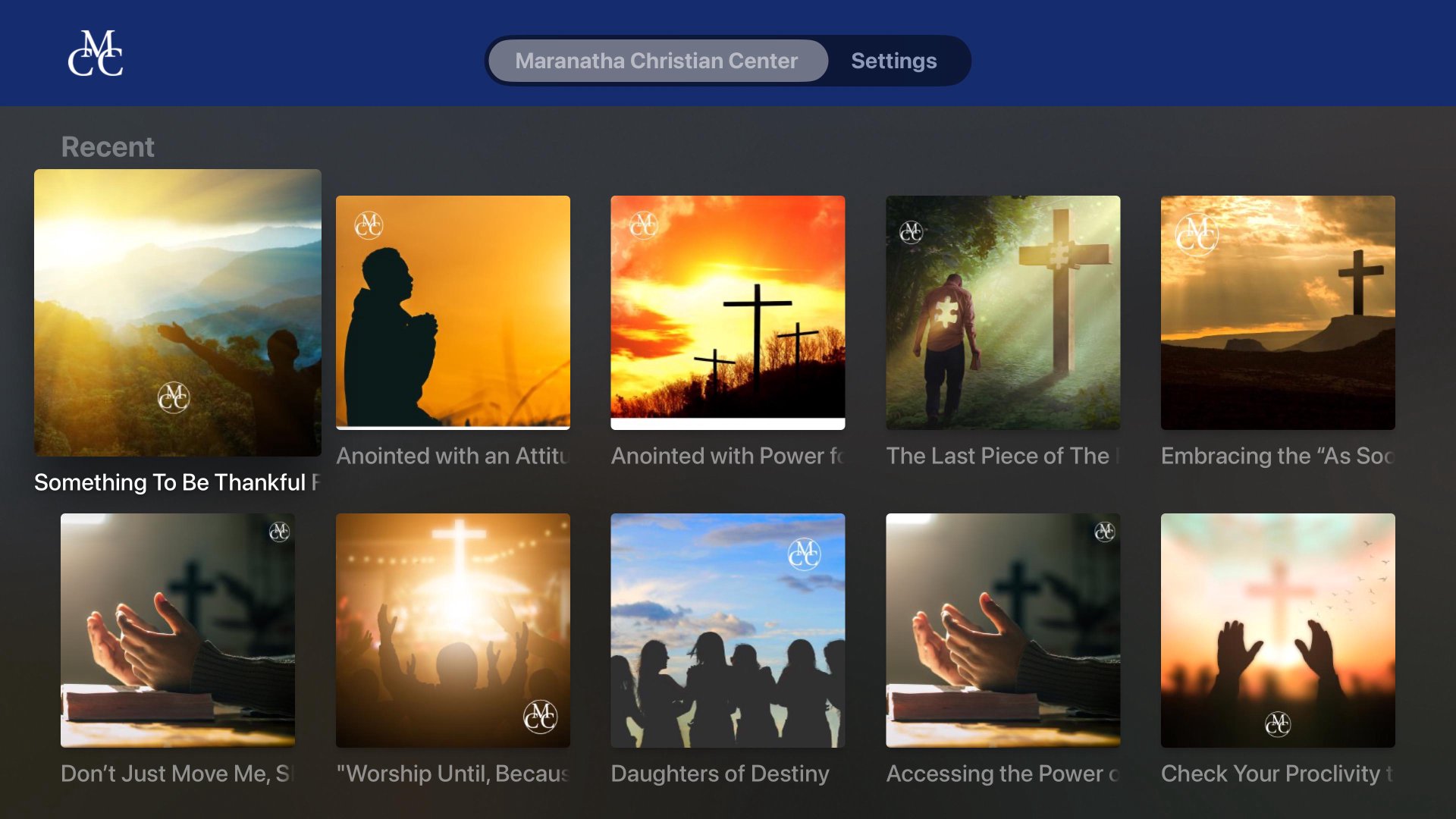Open The Last Piece of The puzzle thumbnail
This screenshot has height=819, width=1456.
(1003, 312)
